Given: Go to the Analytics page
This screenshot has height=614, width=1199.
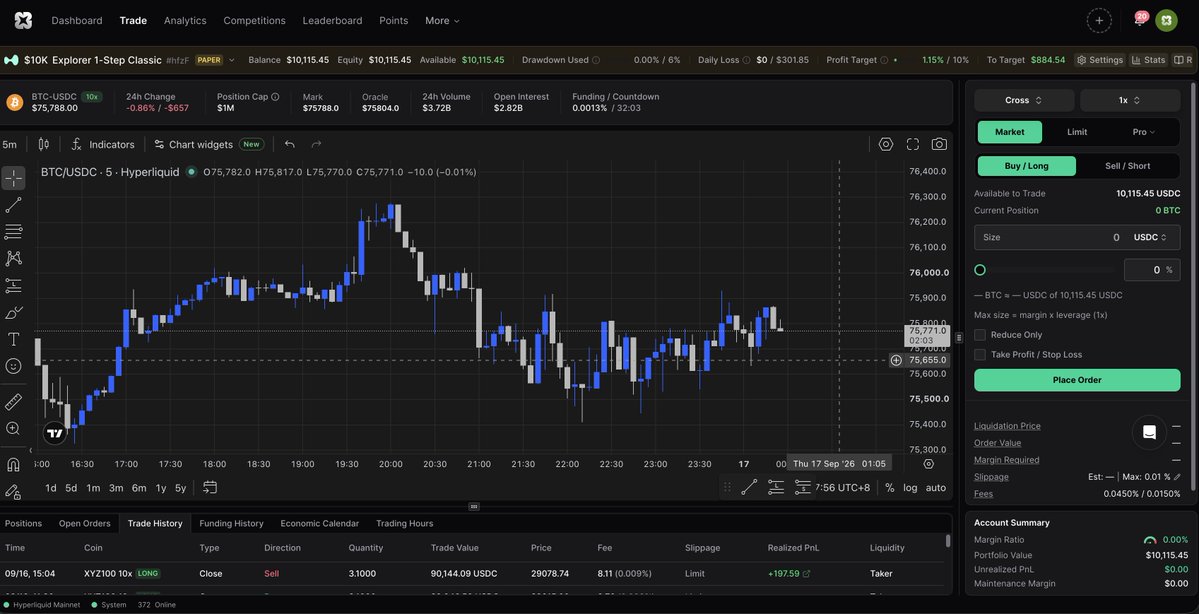Looking at the screenshot, I should (185, 21).
